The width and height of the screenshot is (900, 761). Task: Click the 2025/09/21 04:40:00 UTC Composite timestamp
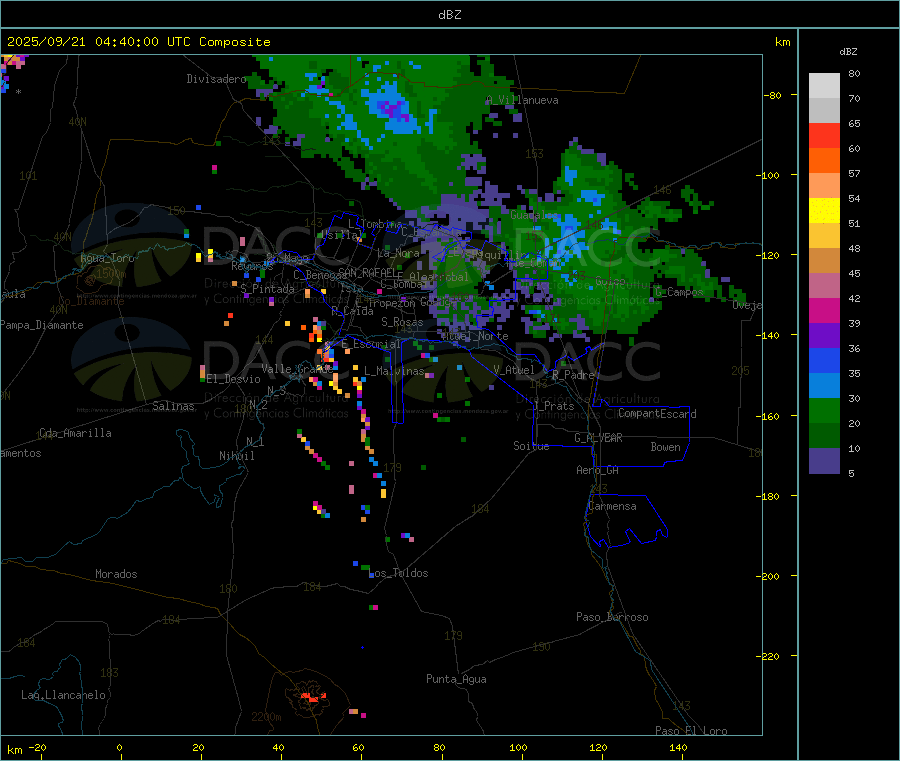pos(138,42)
